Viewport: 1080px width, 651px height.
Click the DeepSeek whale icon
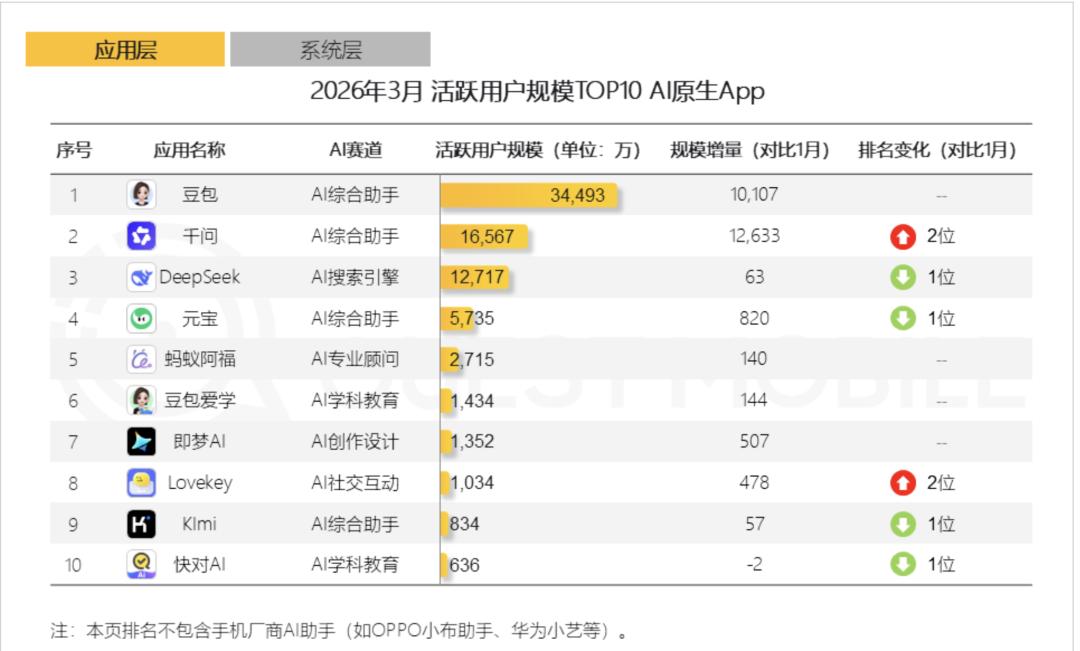click(x=141, y=277)
